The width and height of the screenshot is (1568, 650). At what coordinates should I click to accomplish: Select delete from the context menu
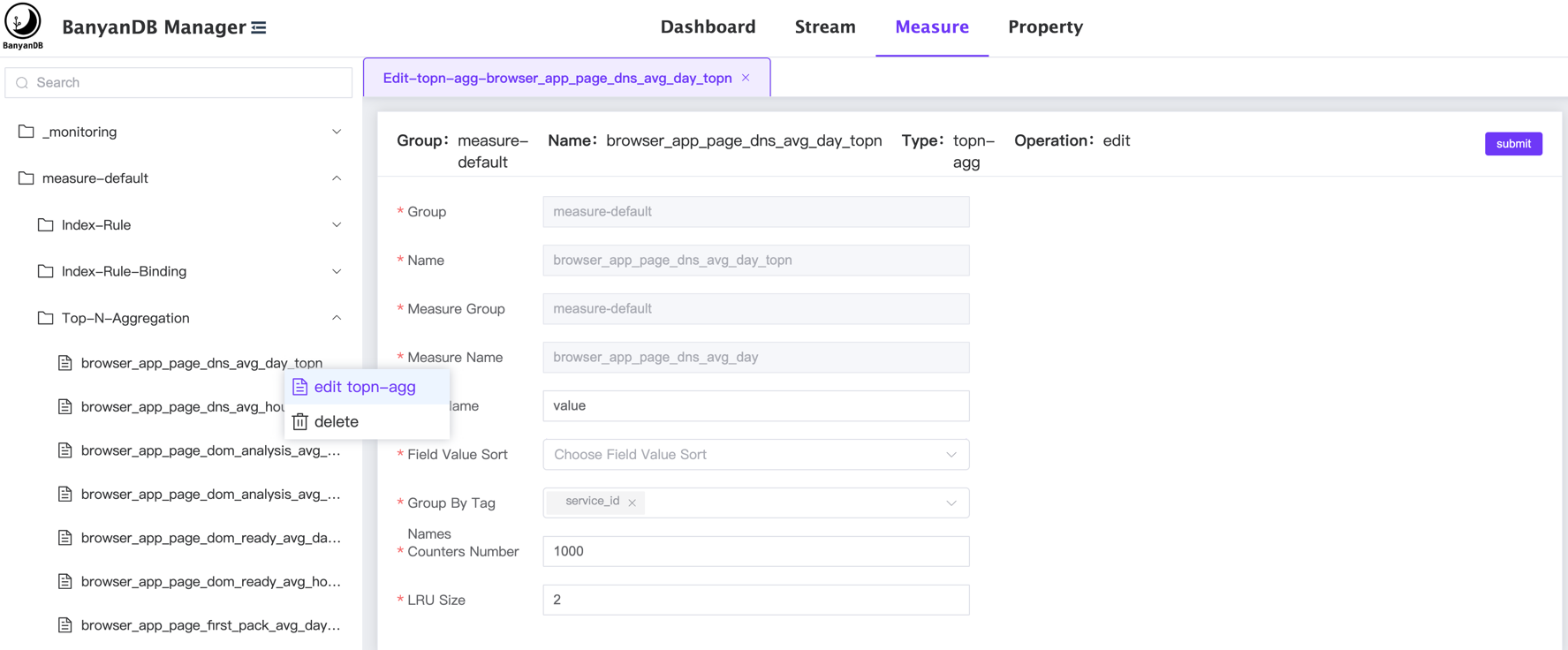pos(337,422)
